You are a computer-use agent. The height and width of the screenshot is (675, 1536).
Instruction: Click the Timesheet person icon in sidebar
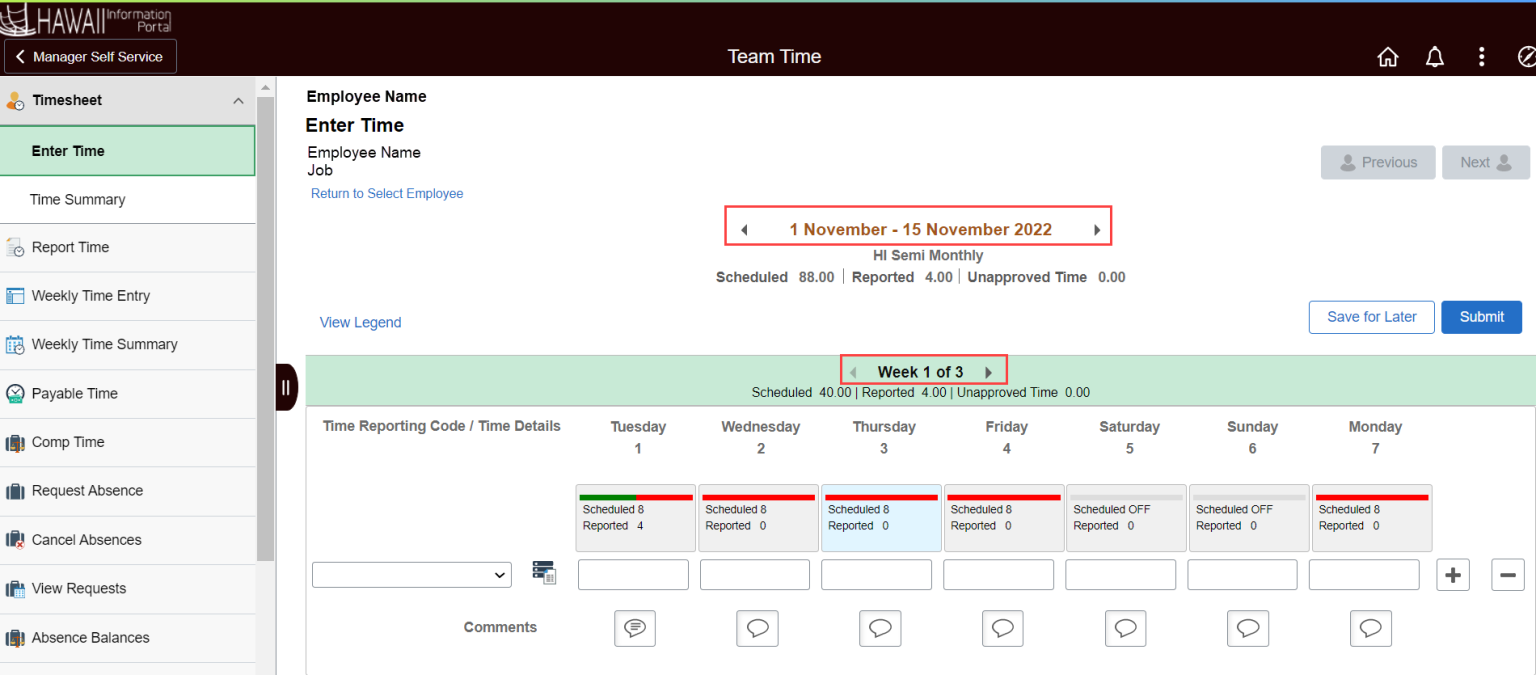[x=14, y=100]
